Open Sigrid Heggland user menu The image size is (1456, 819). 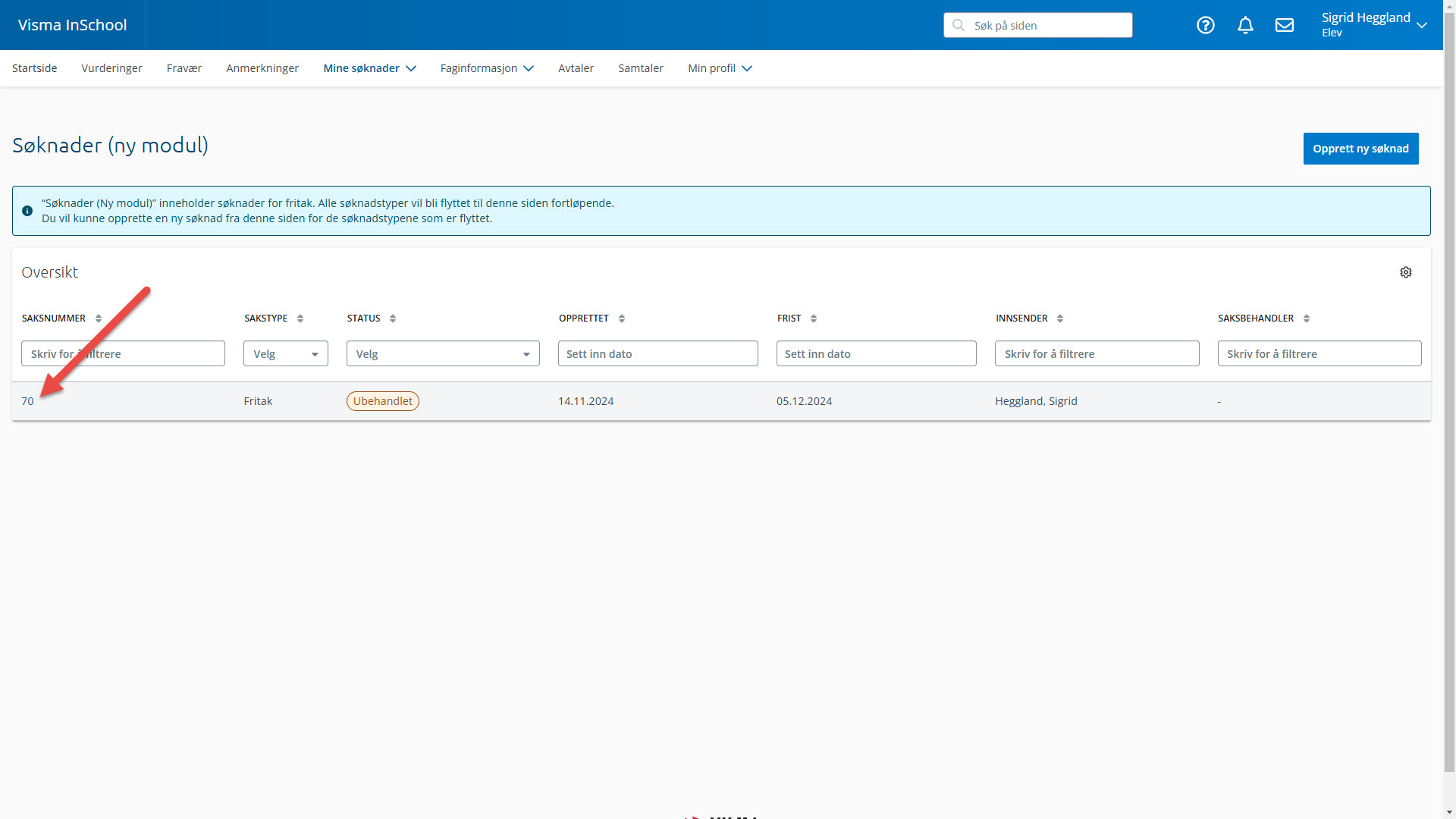(1373, 25)
